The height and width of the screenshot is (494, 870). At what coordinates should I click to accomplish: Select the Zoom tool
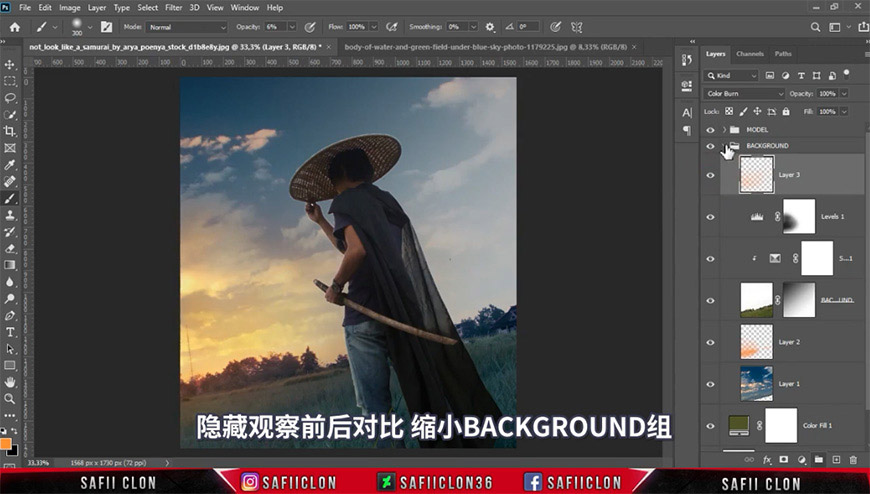(x=10, y=399)
